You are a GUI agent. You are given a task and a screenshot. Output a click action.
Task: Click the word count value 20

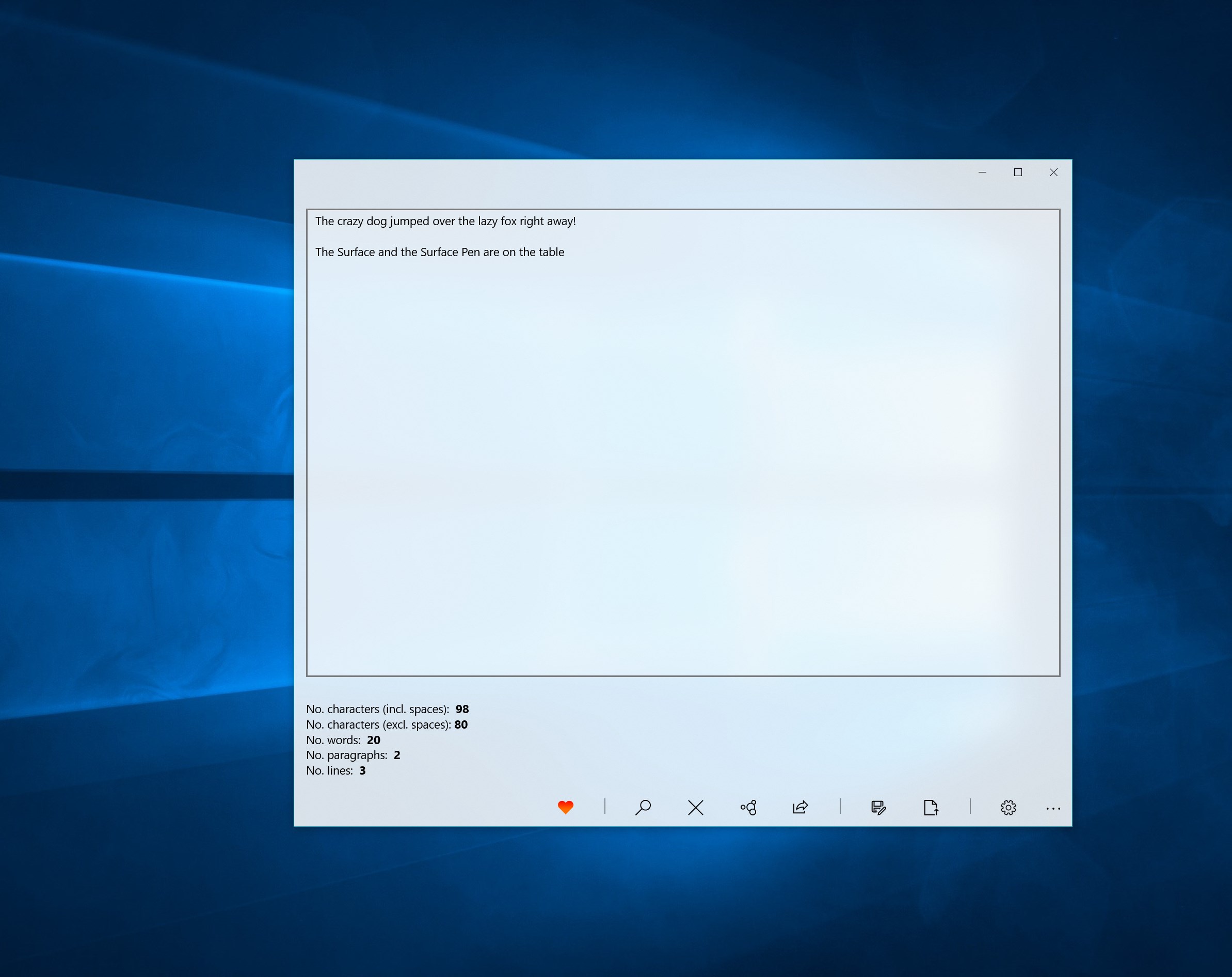point(373,740)
